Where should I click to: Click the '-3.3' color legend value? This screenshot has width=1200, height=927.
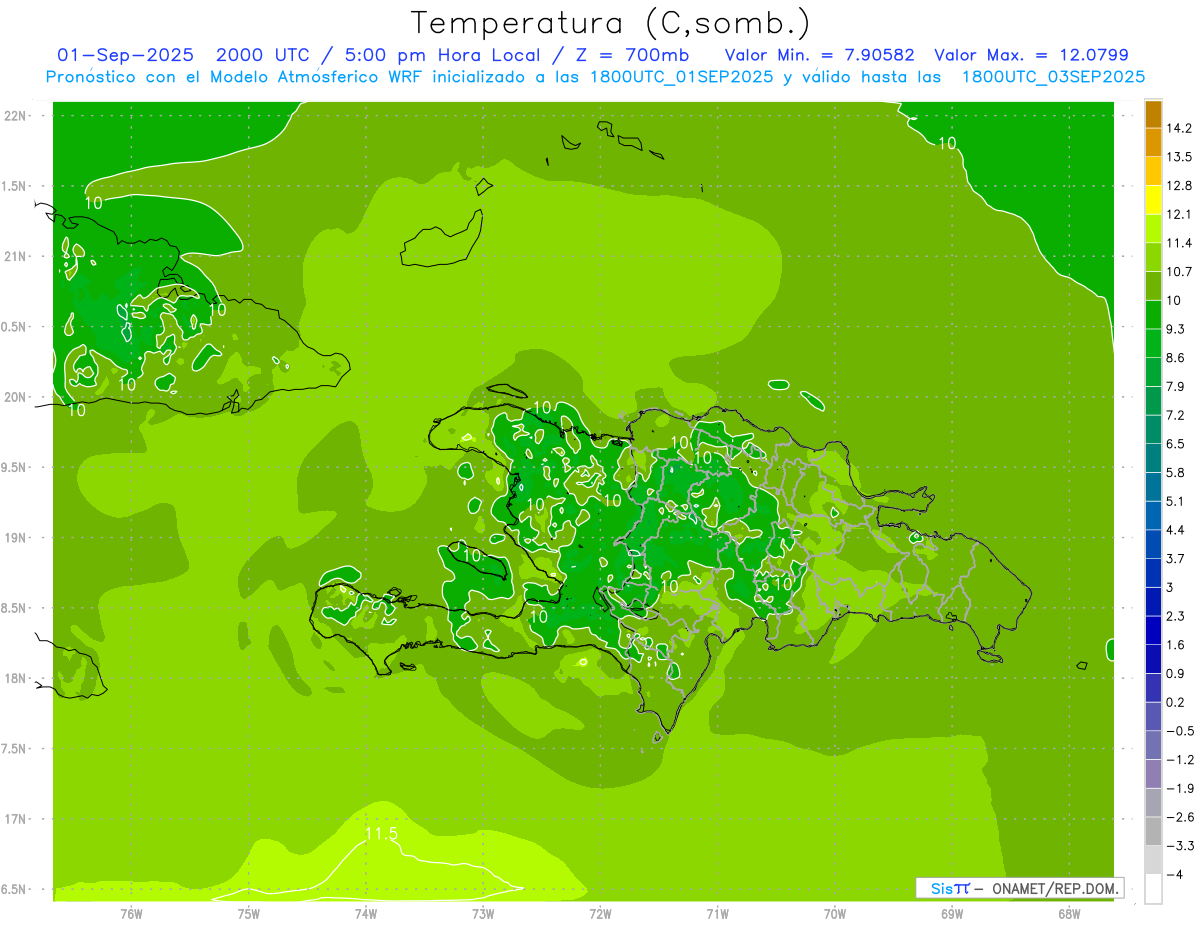click(1179, 845)
